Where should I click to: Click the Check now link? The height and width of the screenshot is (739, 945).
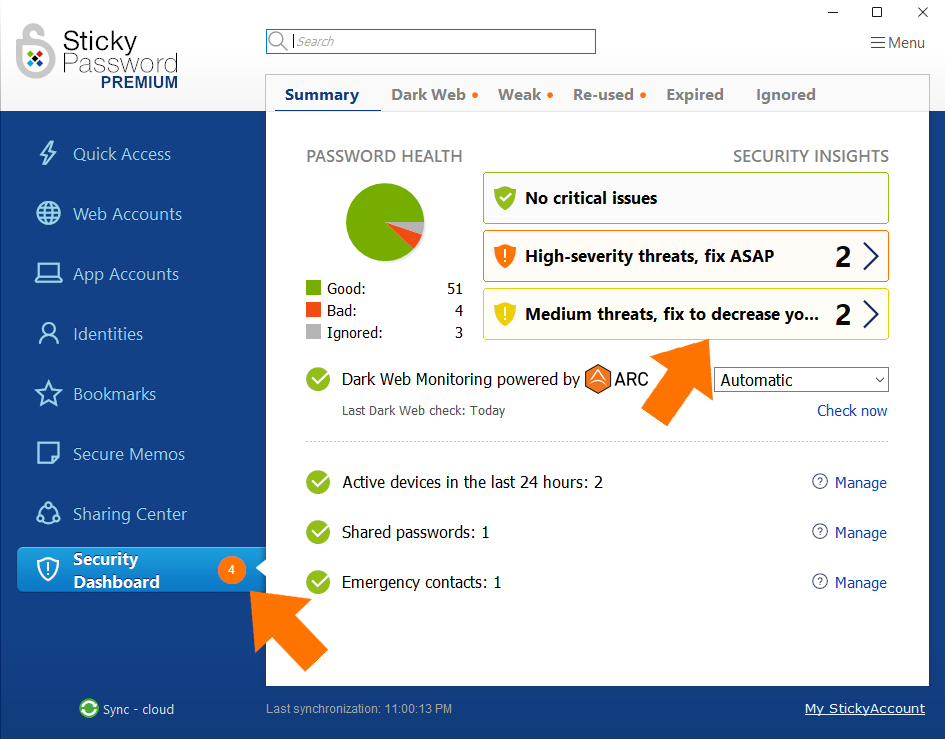(852, 410)
